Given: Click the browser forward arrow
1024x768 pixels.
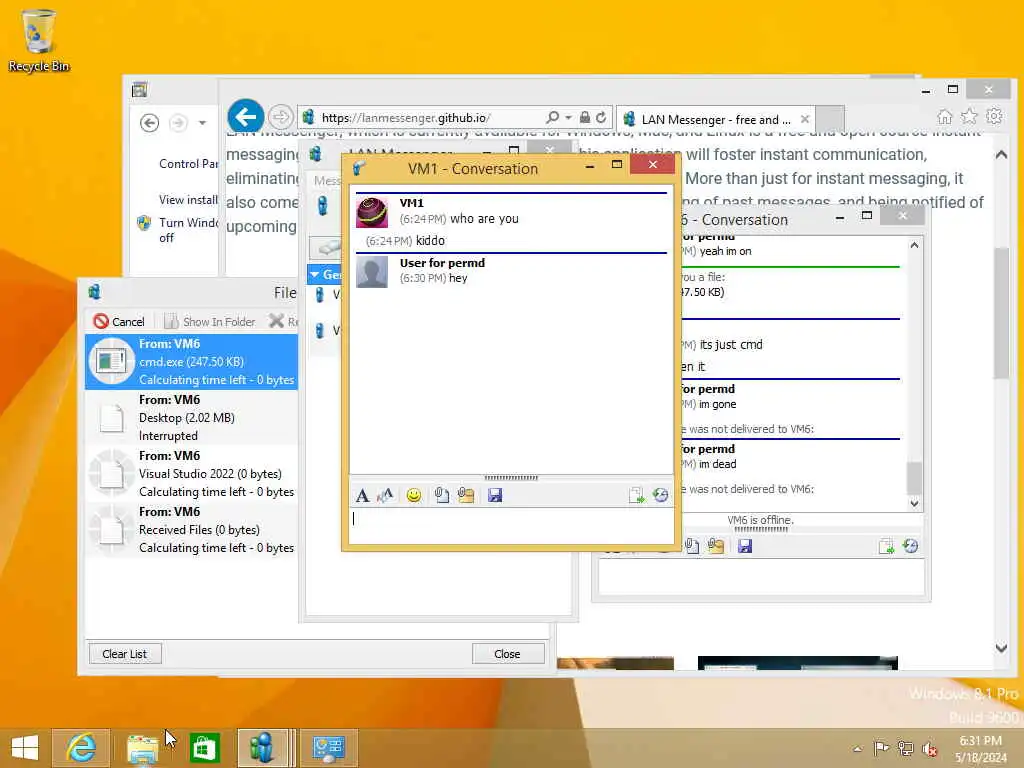Looking at the screenshot, I should tap(281, 118).
